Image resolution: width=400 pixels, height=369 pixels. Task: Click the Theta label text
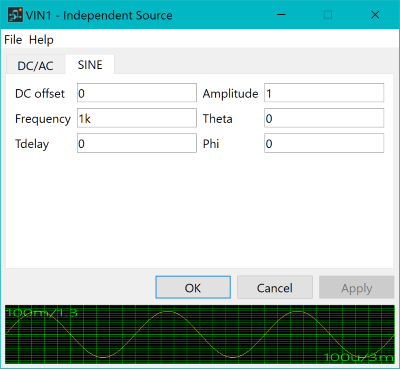(x=217, y=119)
